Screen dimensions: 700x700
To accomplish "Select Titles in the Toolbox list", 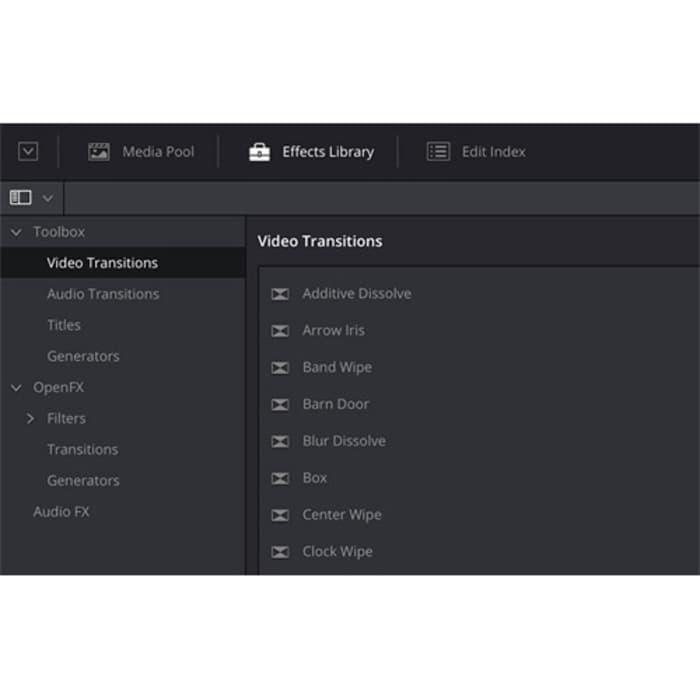I will click(x=64, y=325).
